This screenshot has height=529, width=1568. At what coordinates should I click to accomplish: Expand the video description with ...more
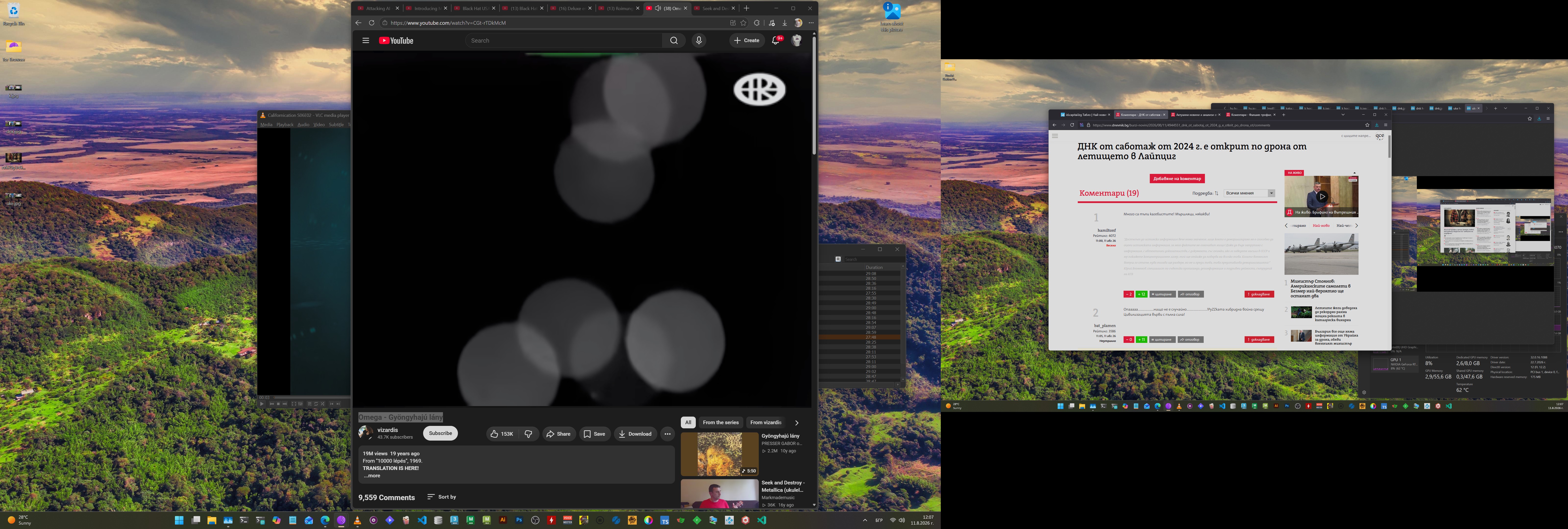click(x=372, y=476)
